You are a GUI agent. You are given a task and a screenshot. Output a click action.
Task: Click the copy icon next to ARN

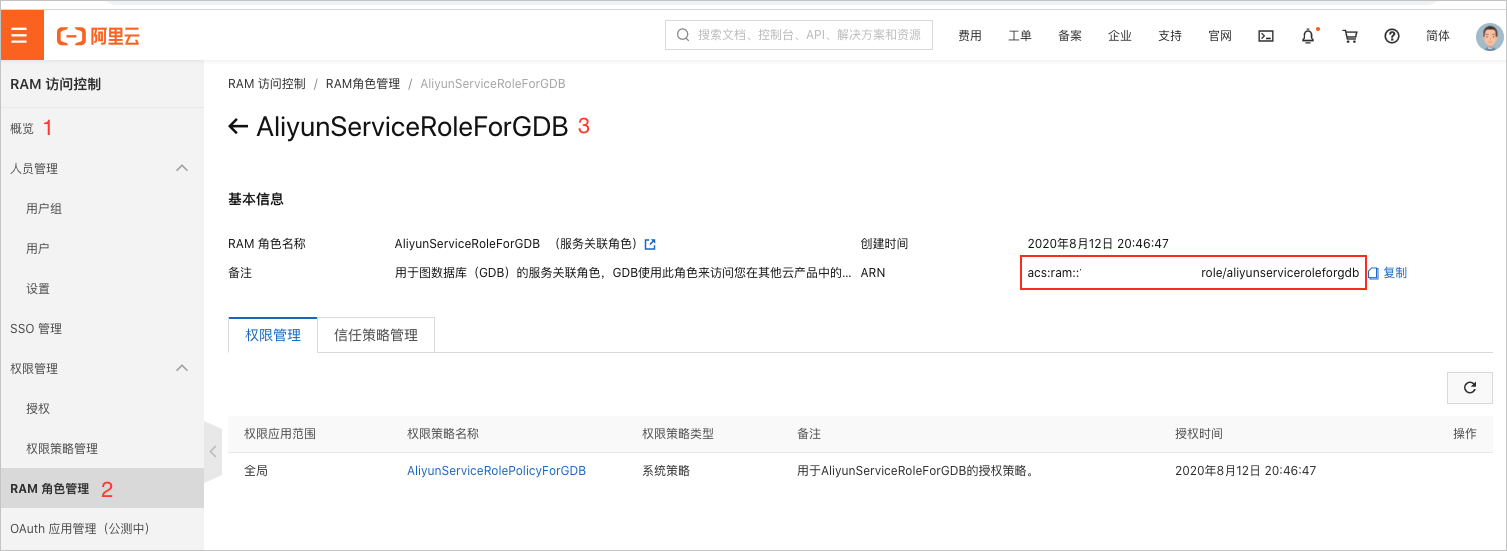click(x=1373, y=273)
